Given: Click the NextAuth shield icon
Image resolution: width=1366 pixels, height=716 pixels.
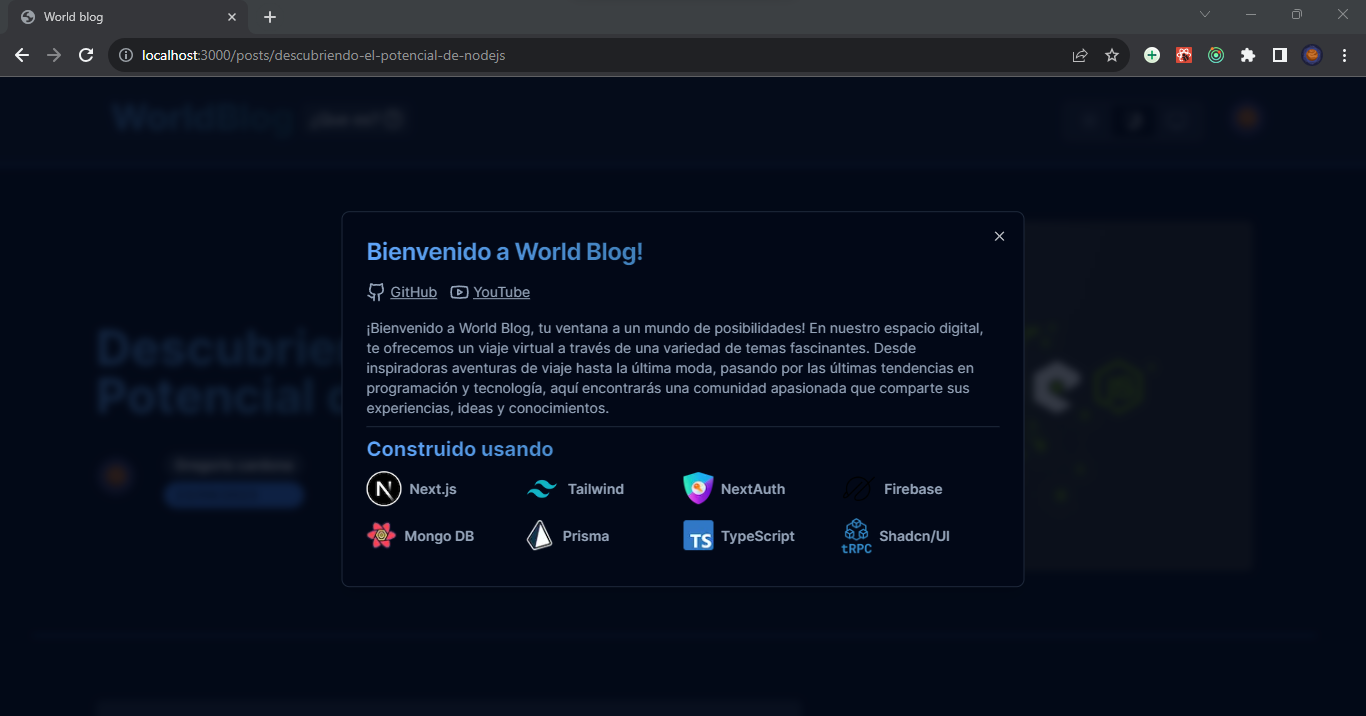Looking at the screenshot, I should pyautogui.click(x=697, y=488).
